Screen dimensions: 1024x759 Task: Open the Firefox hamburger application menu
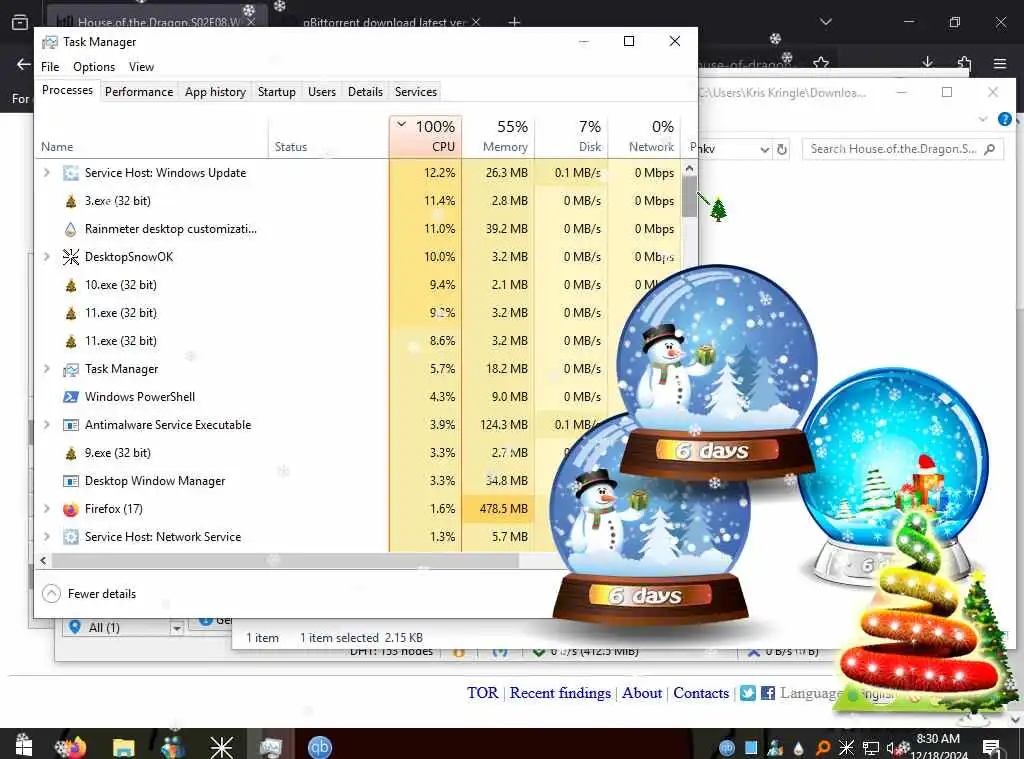(1000, 63)
